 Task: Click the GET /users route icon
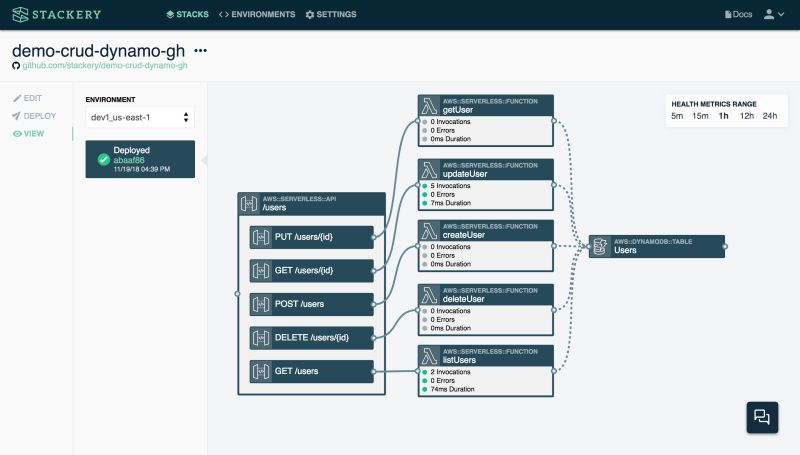[x=261, y=371]
